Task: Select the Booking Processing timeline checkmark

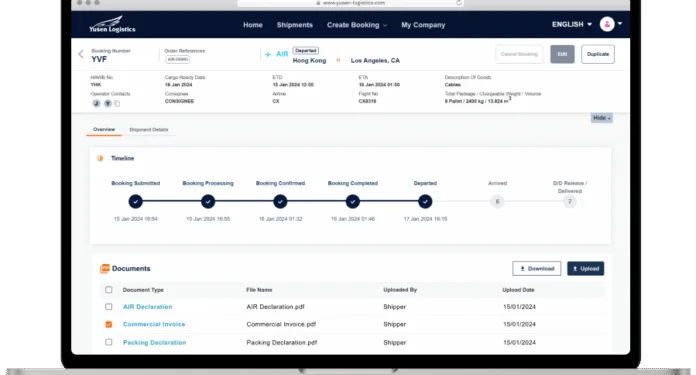Action: 208,201
